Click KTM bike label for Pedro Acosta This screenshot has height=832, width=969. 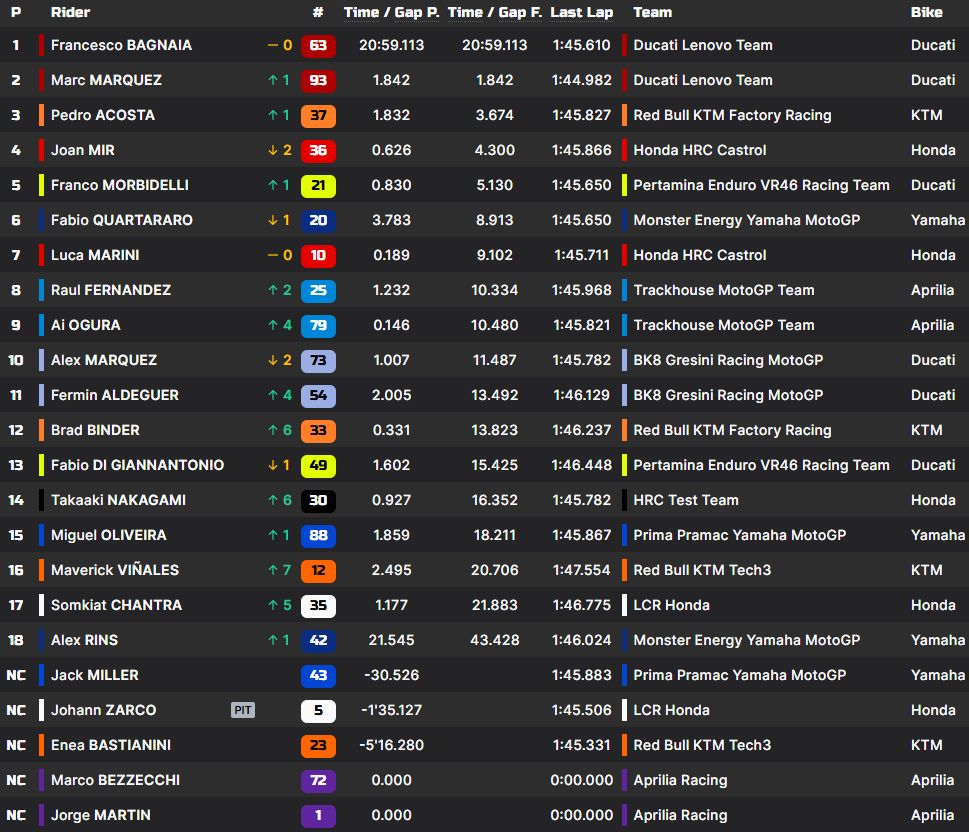[x=926, y=115]
